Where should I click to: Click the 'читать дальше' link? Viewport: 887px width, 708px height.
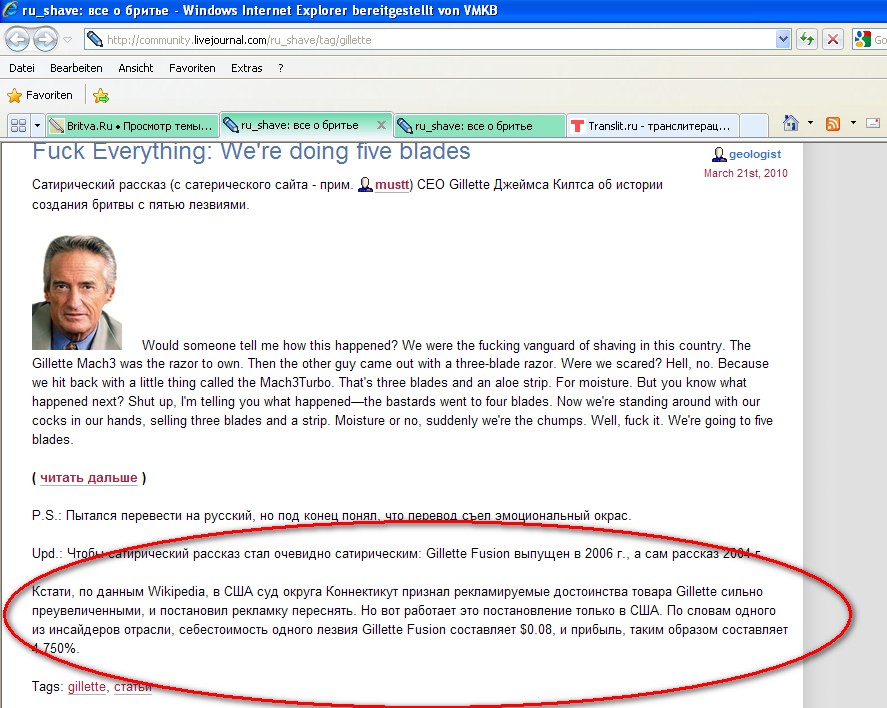(89, 478)
